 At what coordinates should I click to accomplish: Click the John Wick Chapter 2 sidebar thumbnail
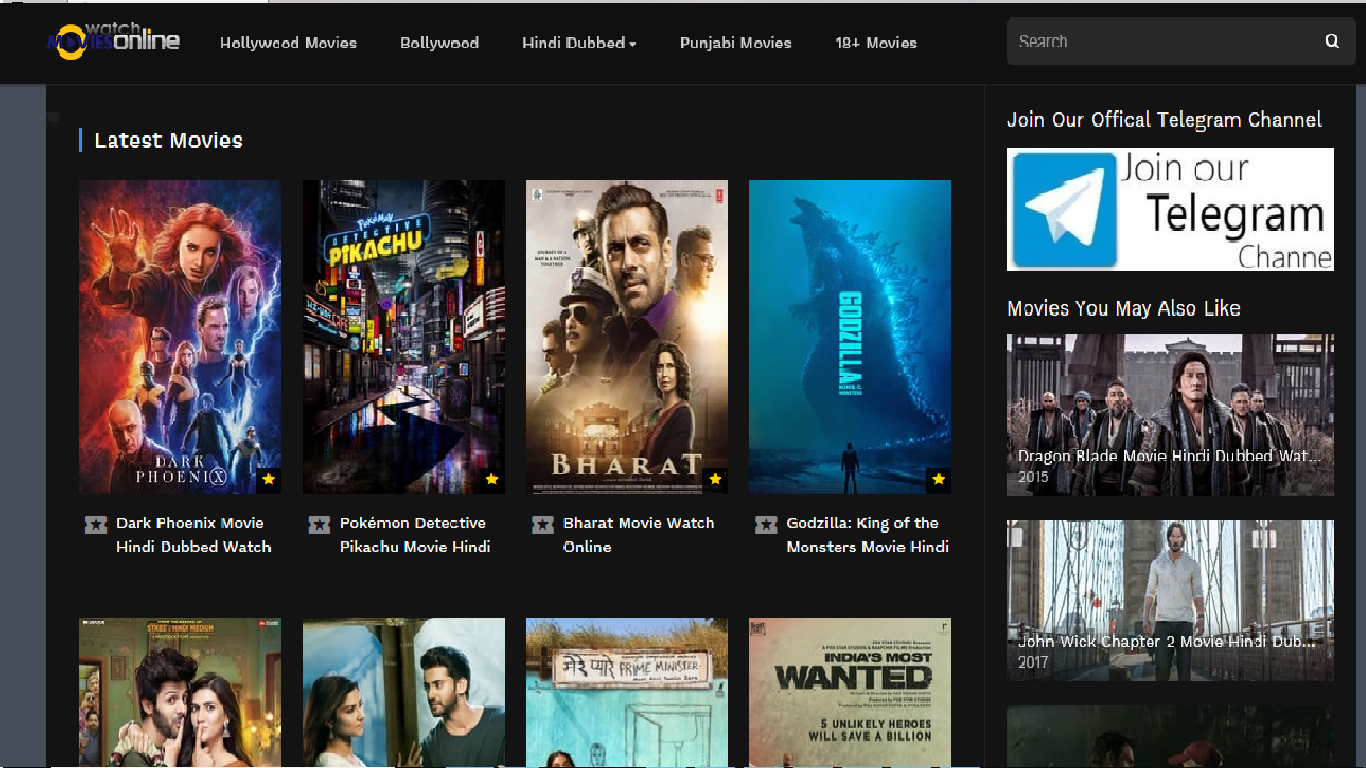[1170, 600]
